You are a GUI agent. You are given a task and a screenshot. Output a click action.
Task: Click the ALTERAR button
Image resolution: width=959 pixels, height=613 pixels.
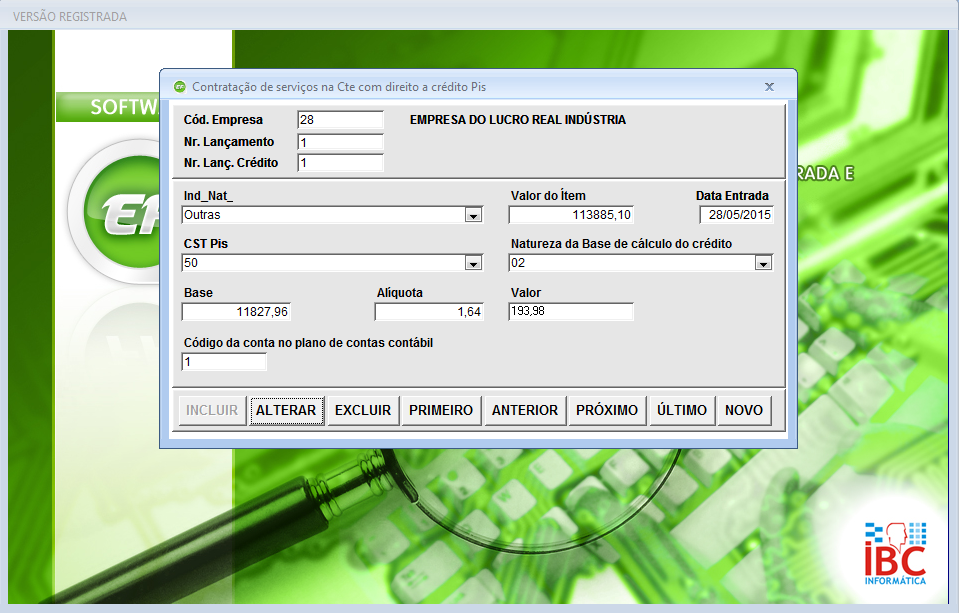point(286,410)
